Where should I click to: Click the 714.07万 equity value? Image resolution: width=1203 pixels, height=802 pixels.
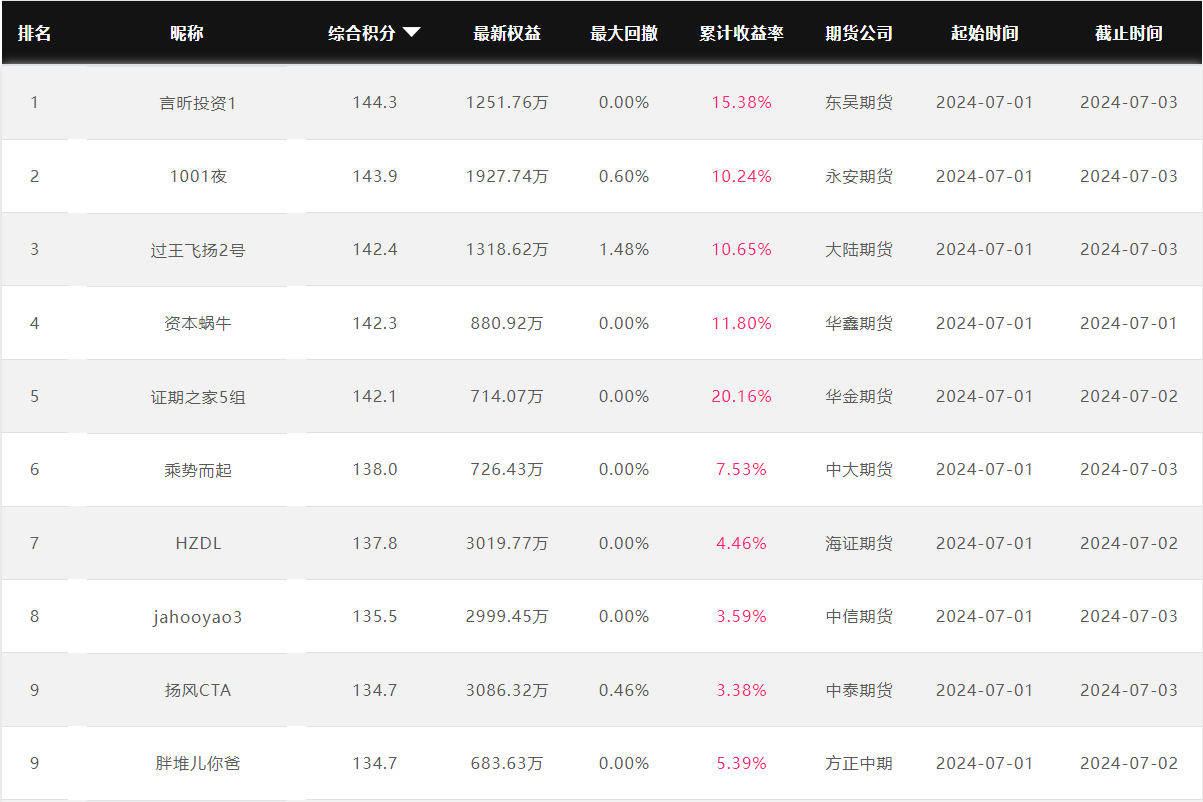tap(507, 396)
